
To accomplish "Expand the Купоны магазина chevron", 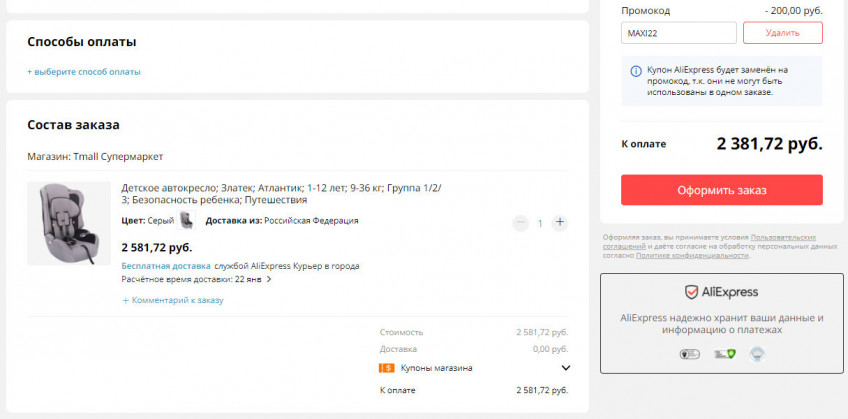I will click(x=565, y=368).
